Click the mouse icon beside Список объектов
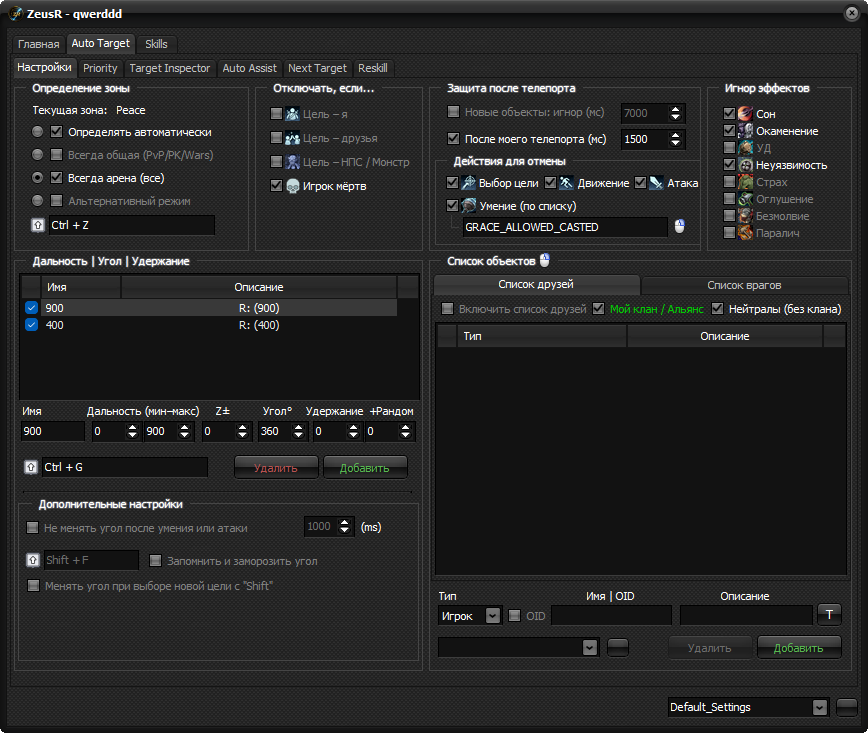Screen dimensions: 868x733 point(545,260)
